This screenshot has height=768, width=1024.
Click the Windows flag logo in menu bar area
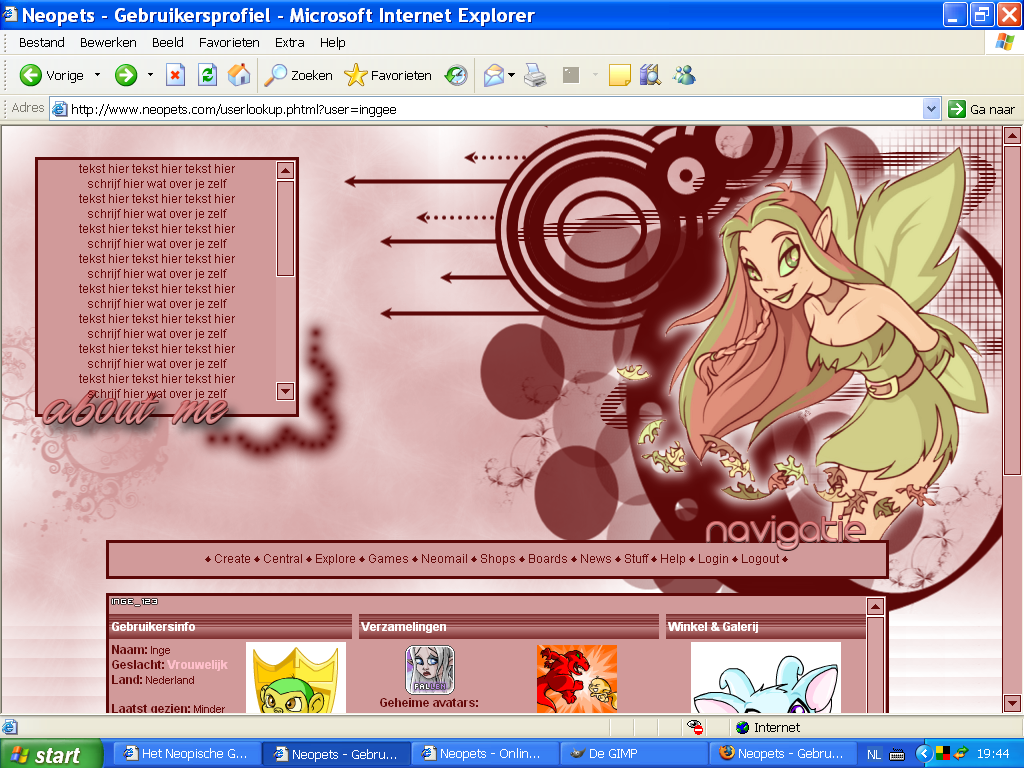(1005, 42)
